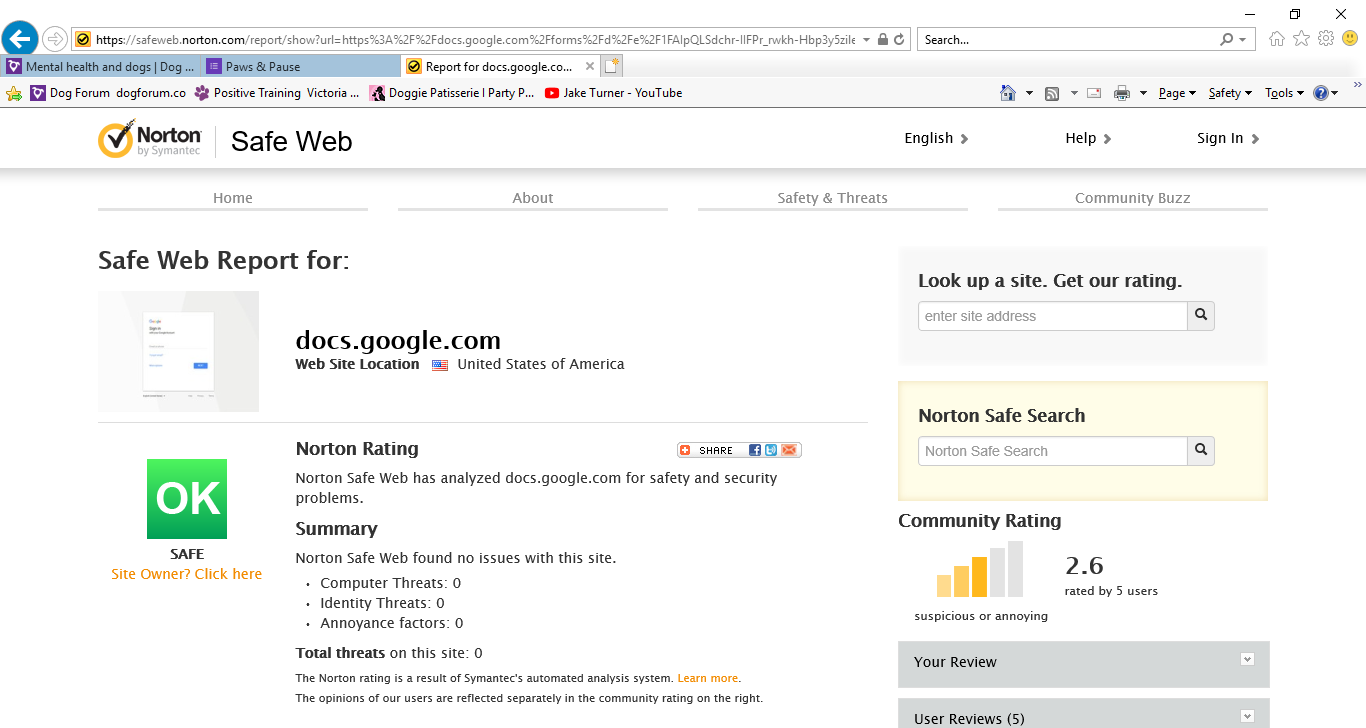Open a new tab with the New Tab button
The height and width of the screenshot is (728, 1366).
tap(612, 67)
